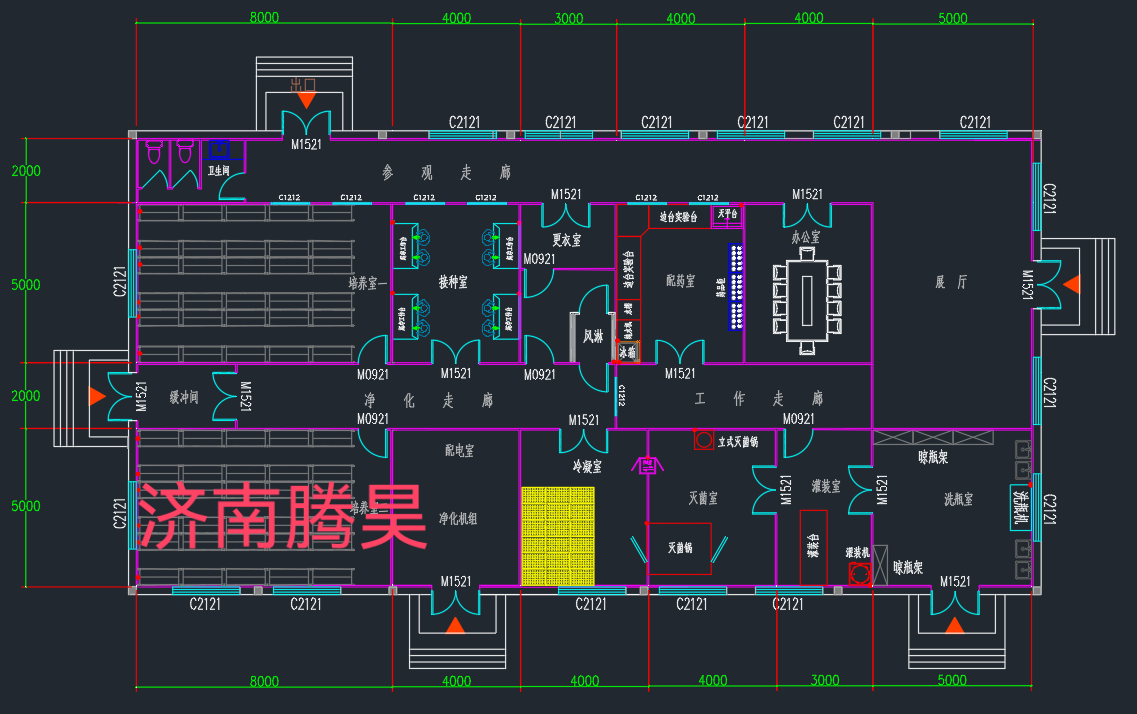The width and height of the screenshot is (1137, 714).
Task: Select the orange arrow below 洗瓶室 door
Action: 954,625
